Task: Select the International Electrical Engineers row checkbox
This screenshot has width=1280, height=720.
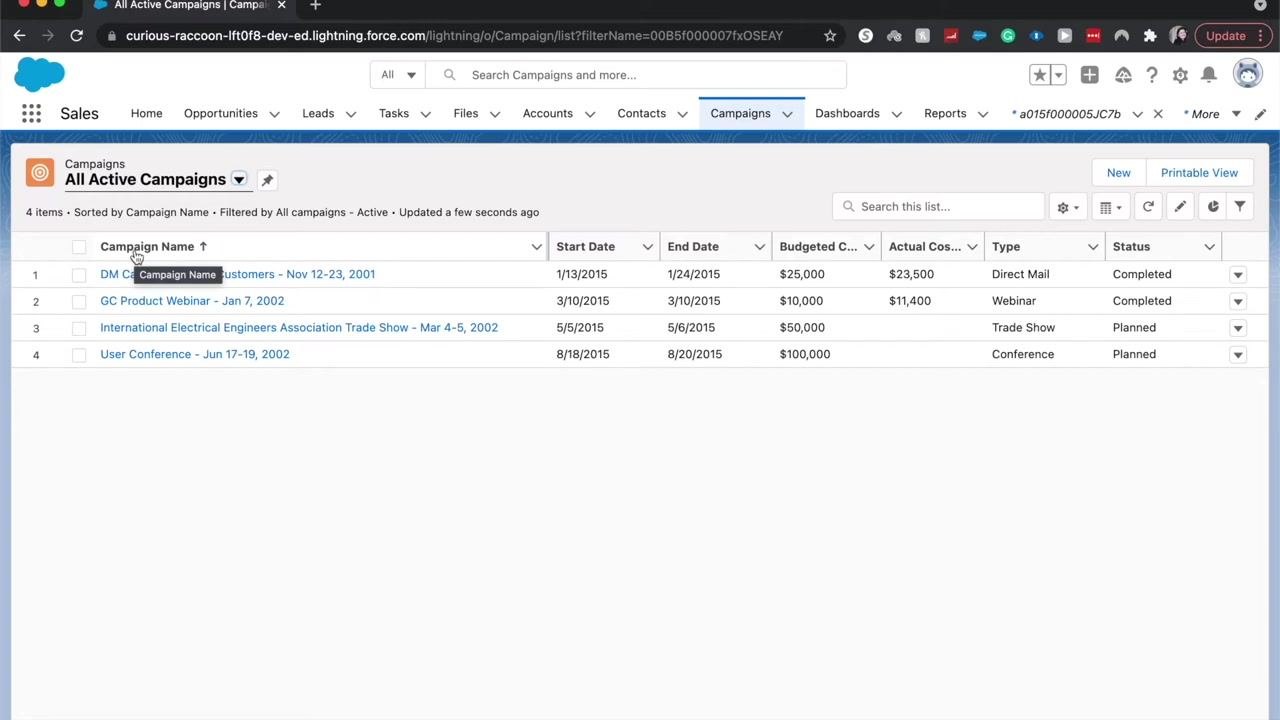Action: [x=79, y=328]
